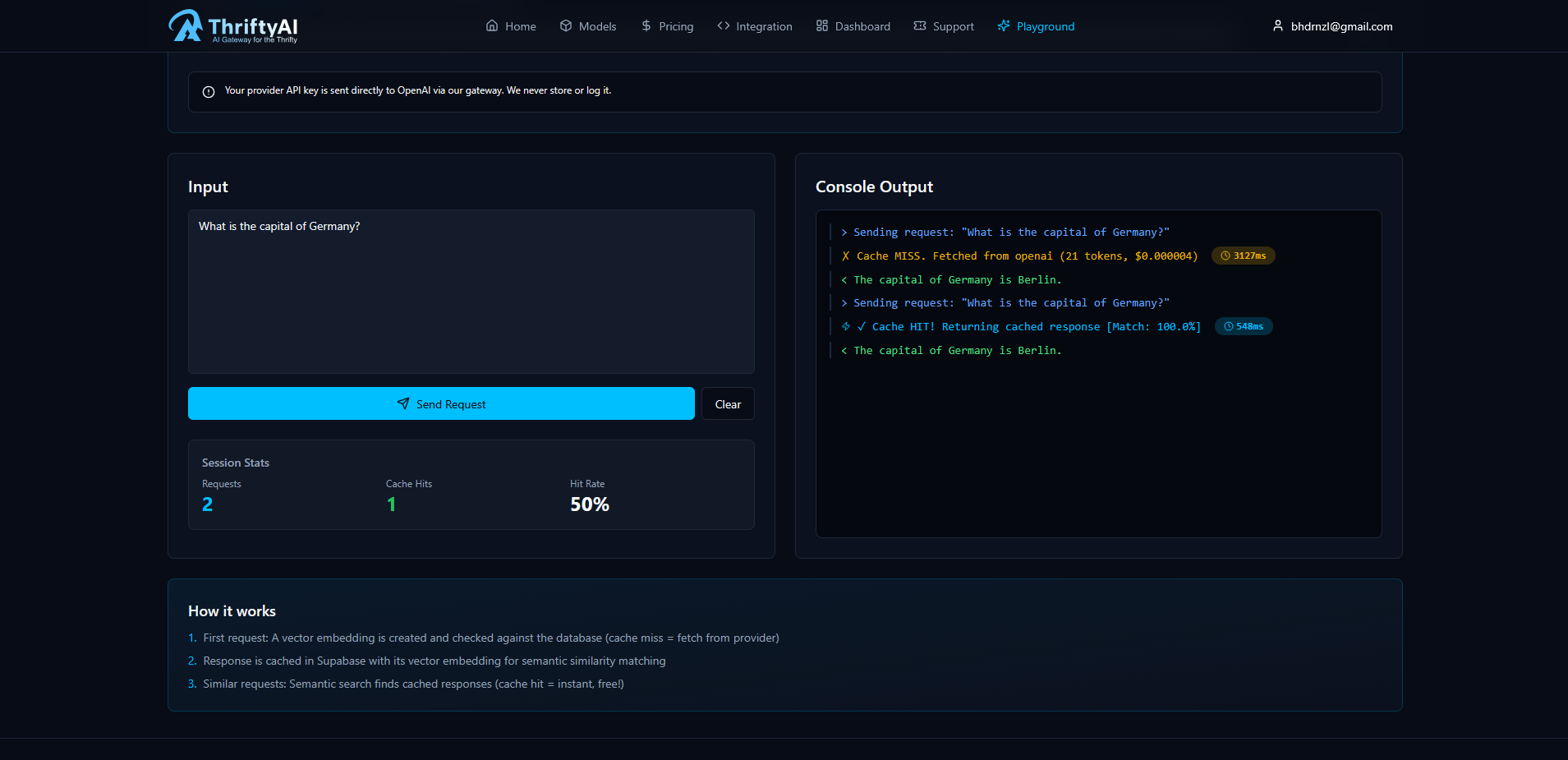
Task: Click the send arrow icon on Send Request
Action: pos(403,403)
